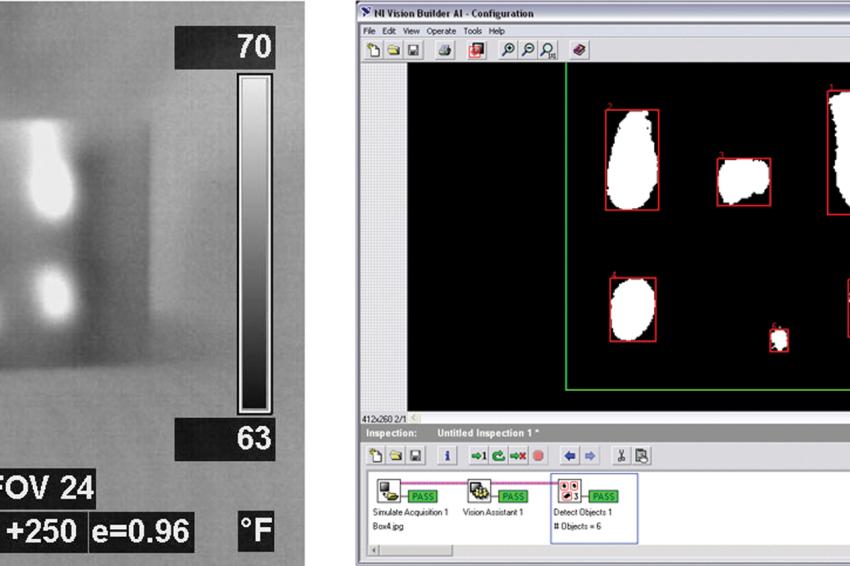Click the NI Vision Builder AI title bar icon
The image size is (850, 566).
click(366, 12)
